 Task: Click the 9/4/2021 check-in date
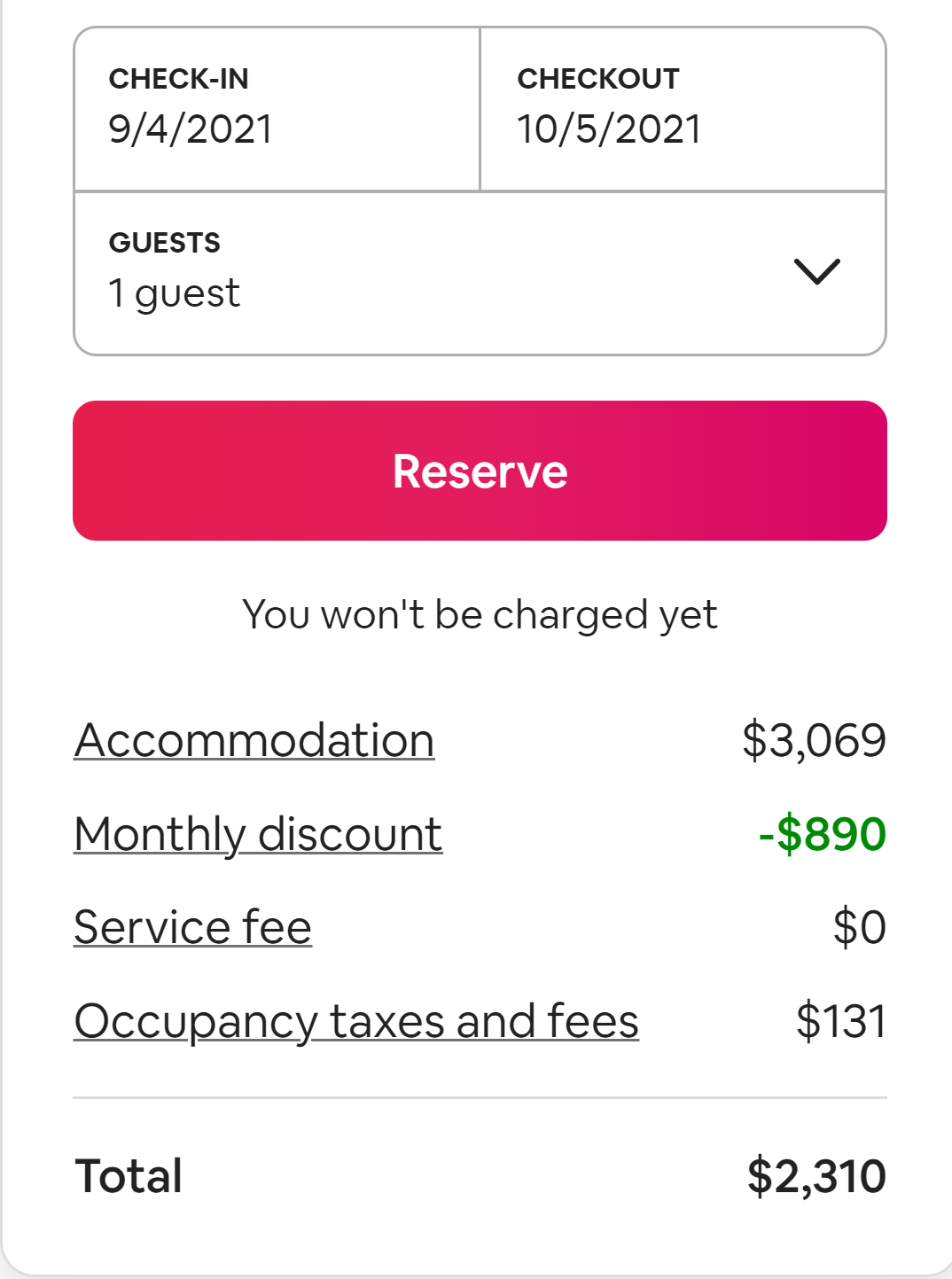pos(191,129)
